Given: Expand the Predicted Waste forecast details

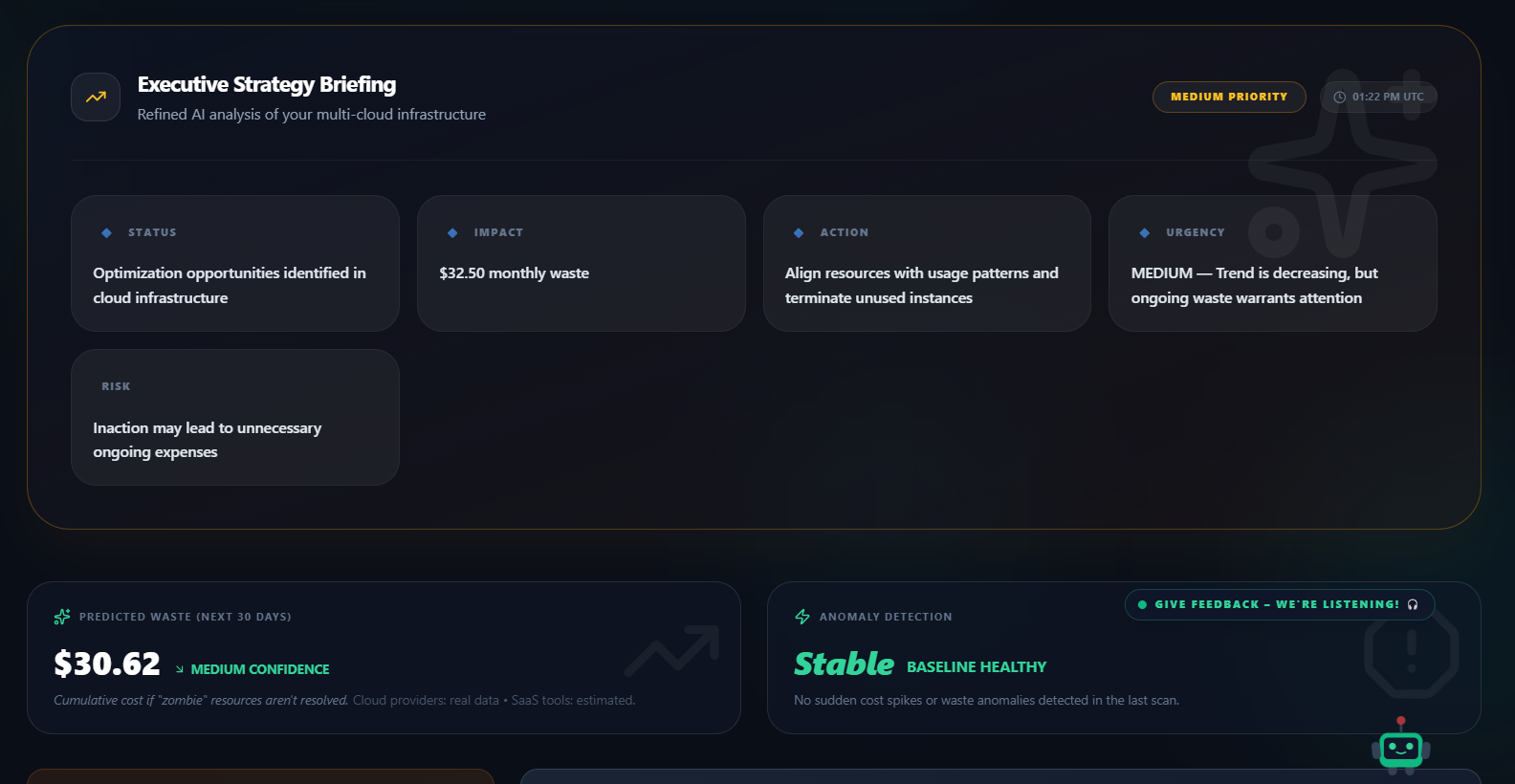Looking at the screenshot, I should coord(383,658).
